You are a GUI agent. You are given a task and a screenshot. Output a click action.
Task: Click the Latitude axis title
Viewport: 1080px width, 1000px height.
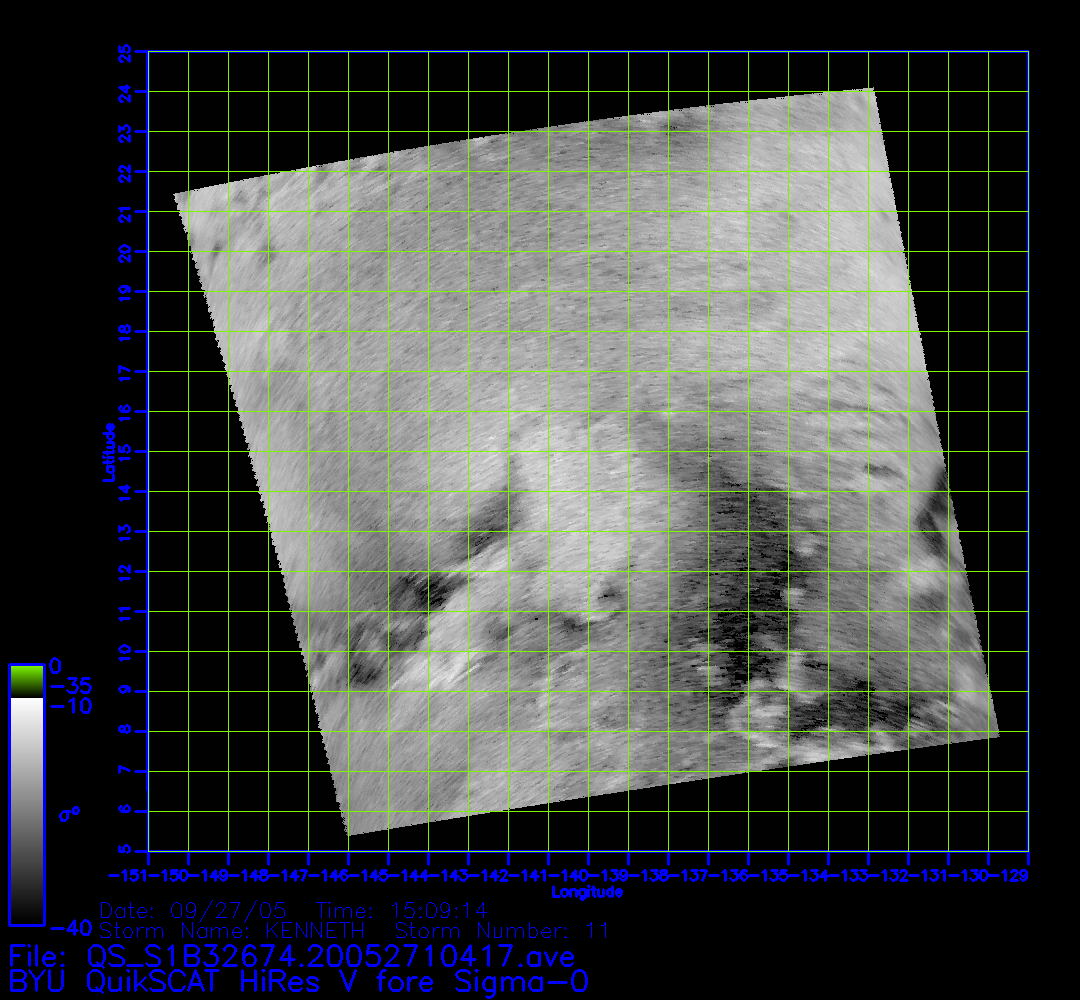tap(108, 452)
